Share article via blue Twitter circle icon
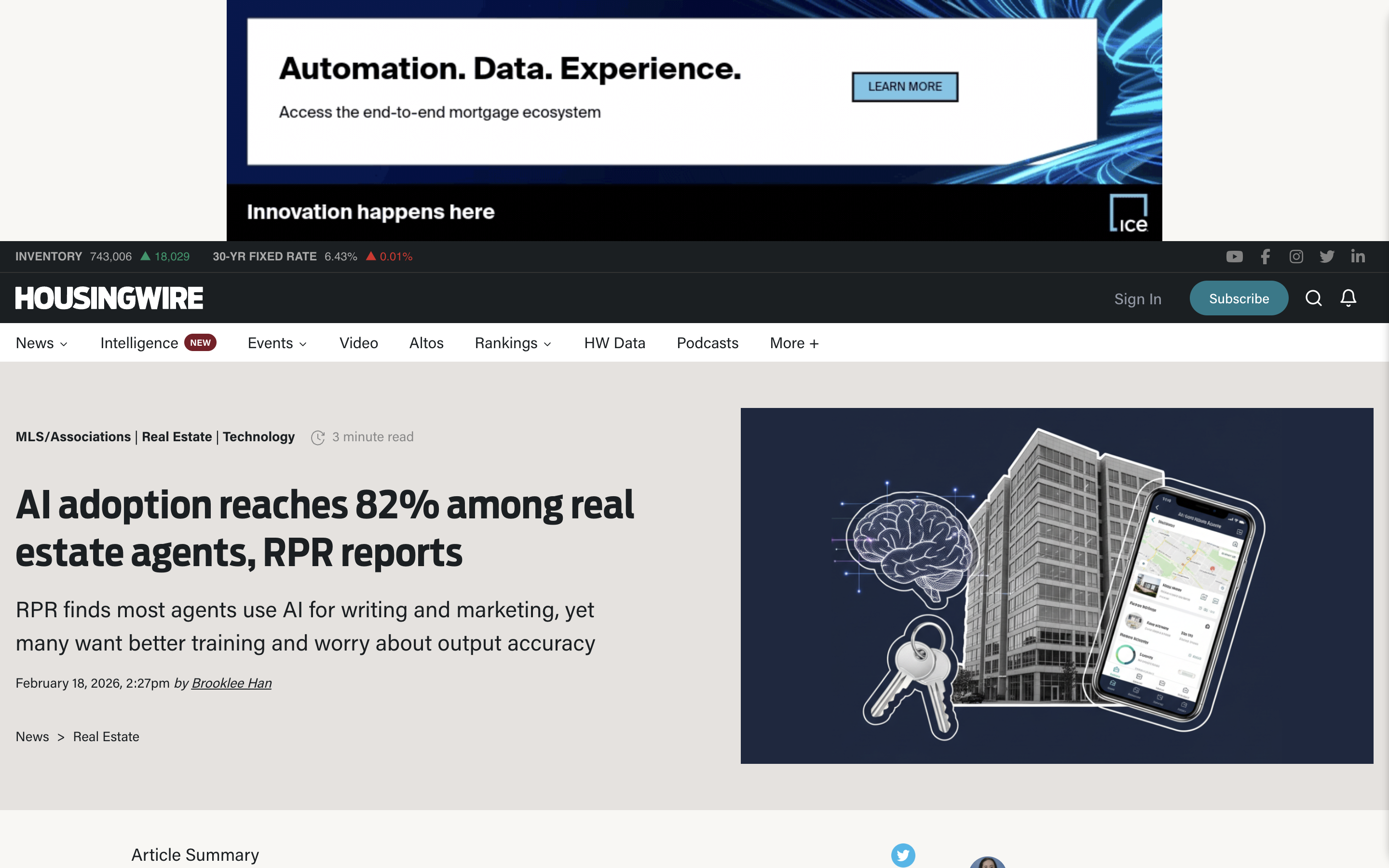 click(903, 855)
